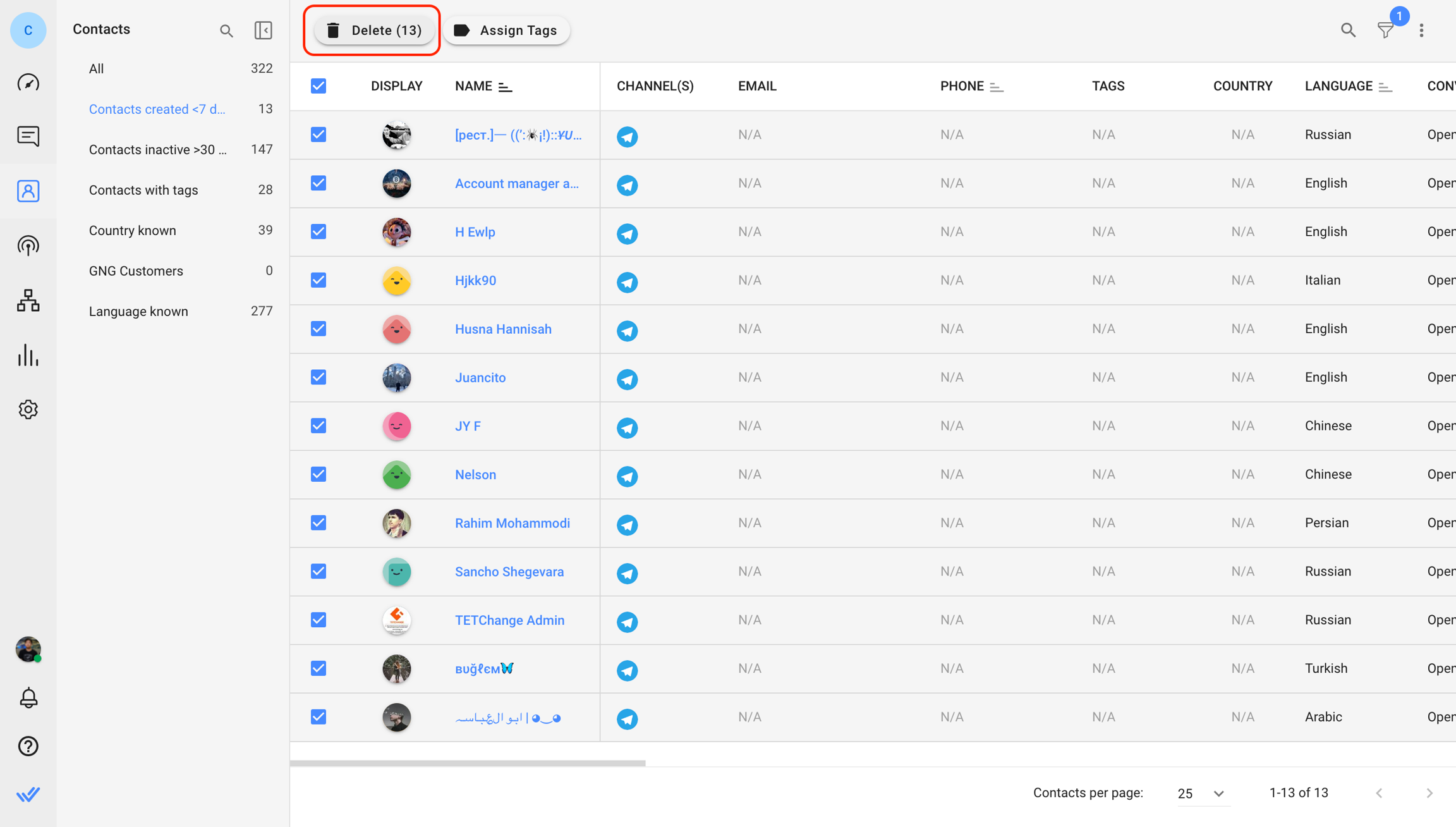Open the Settings gear icon

coord(28,410)
